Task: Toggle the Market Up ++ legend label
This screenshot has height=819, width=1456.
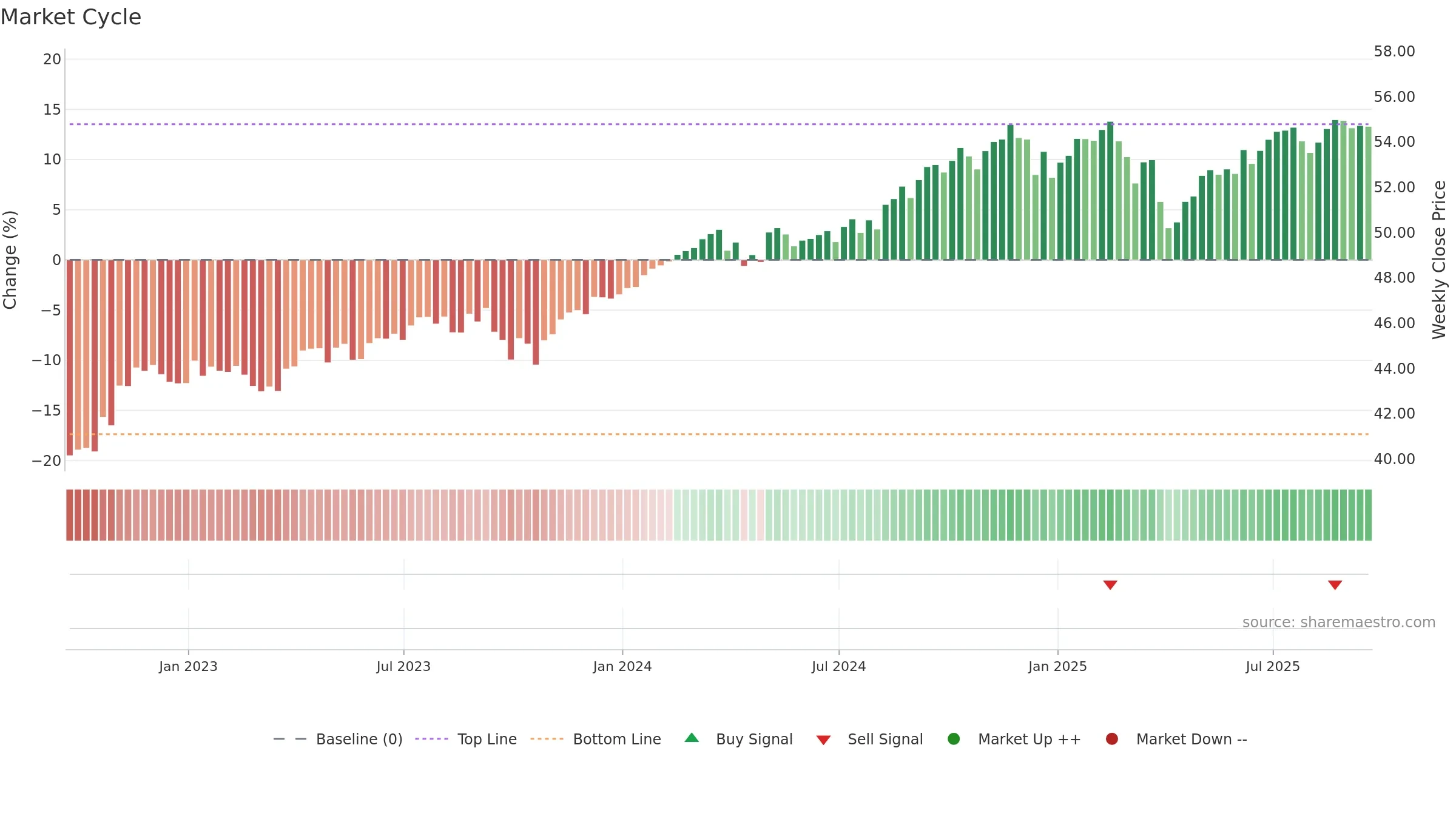Action: [x=1030, y=739]
